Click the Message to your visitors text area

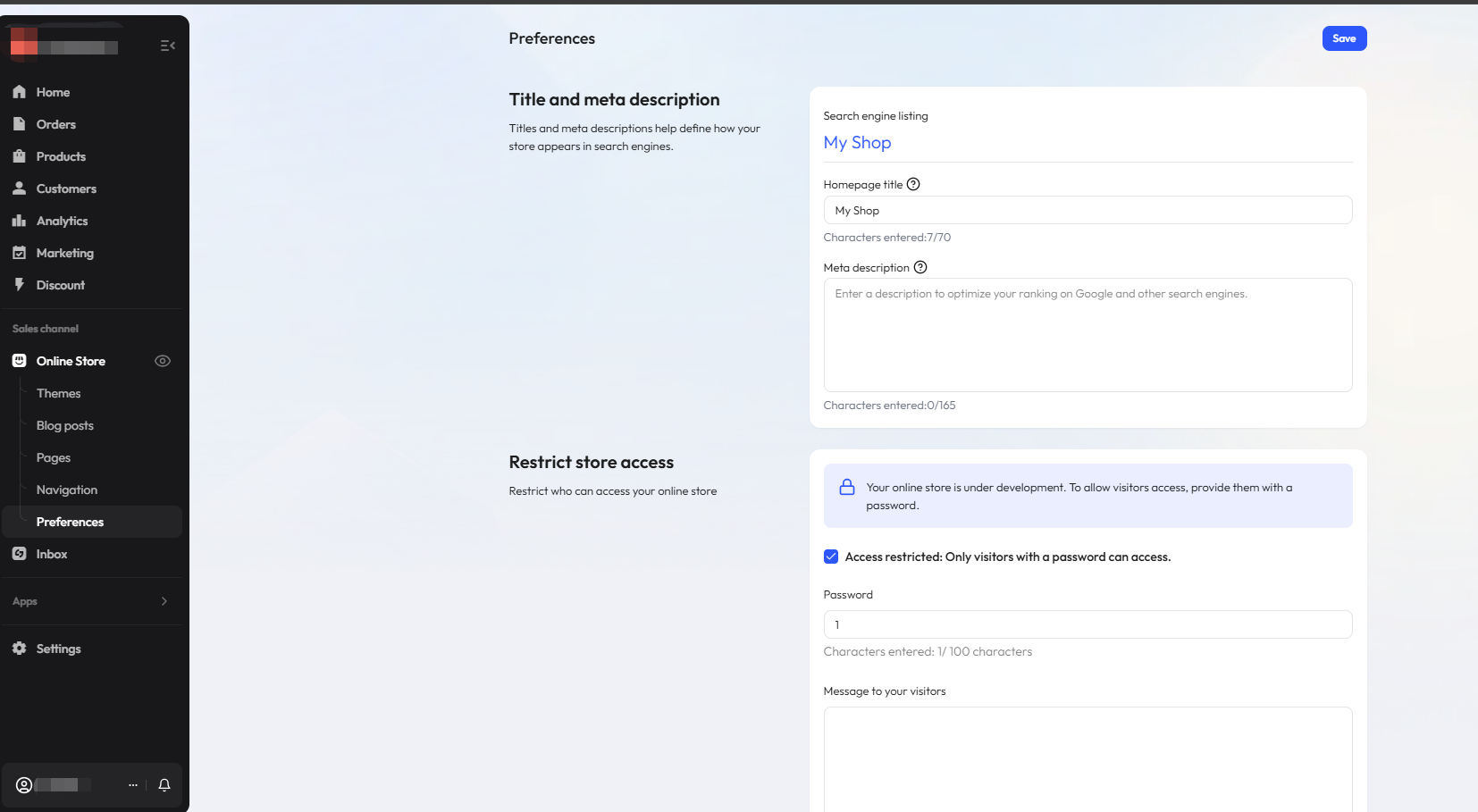1088,759
